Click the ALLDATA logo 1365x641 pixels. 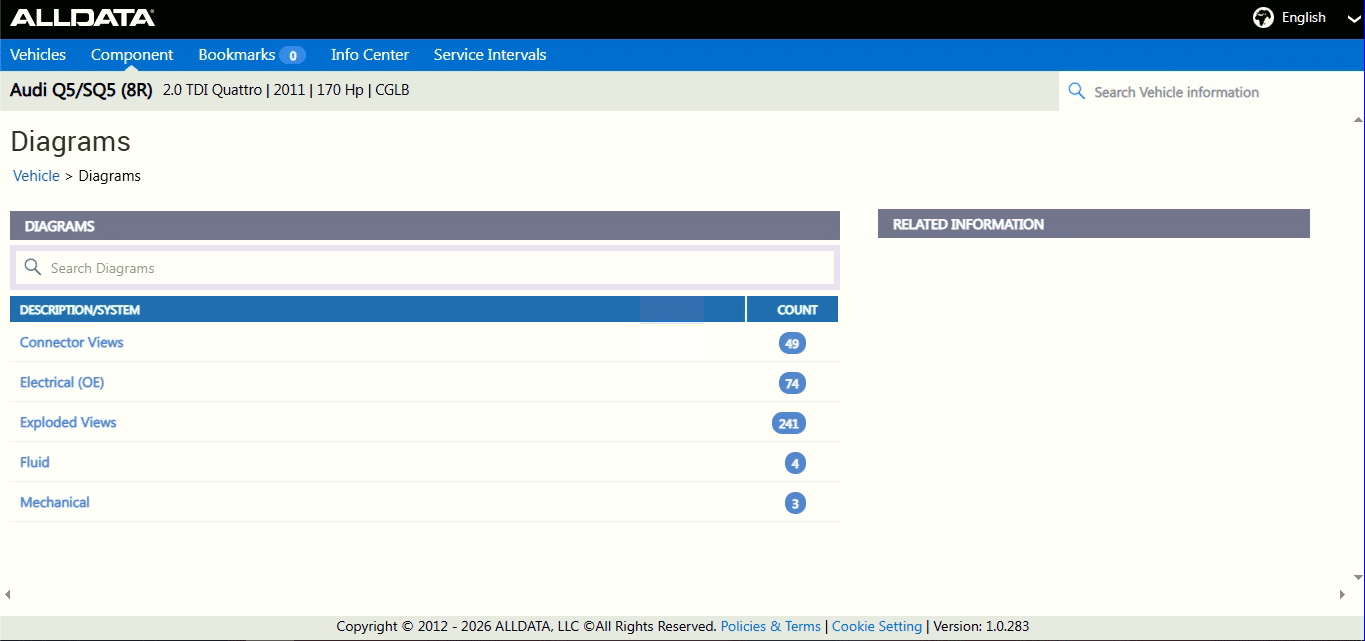coord(82,17)
